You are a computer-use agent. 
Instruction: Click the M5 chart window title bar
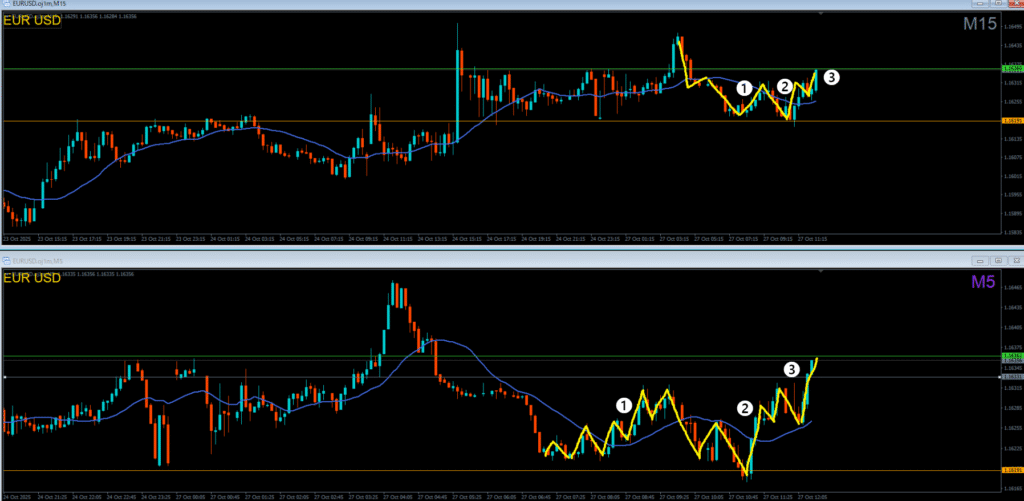click(x=400, y=260)
